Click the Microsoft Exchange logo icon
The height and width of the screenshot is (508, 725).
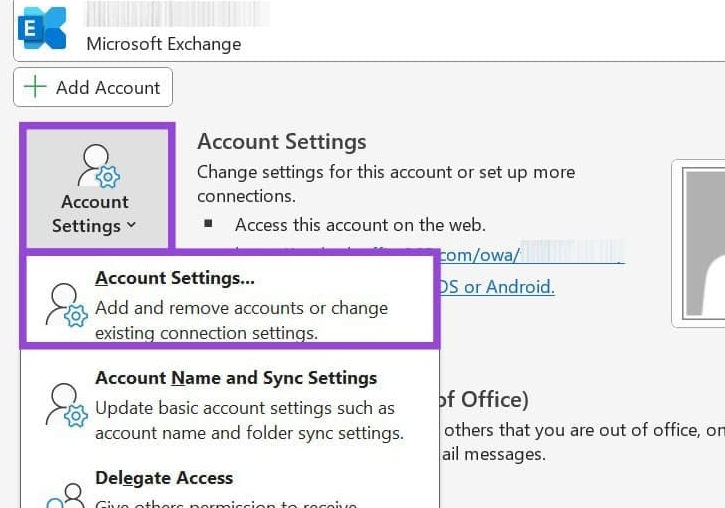point(41,27)
